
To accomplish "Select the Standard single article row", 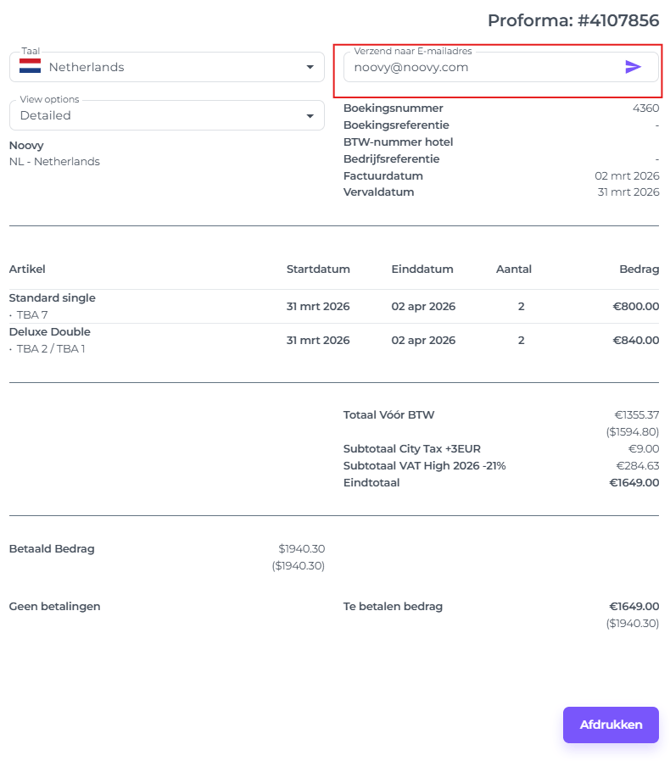I will pos(52,298).
